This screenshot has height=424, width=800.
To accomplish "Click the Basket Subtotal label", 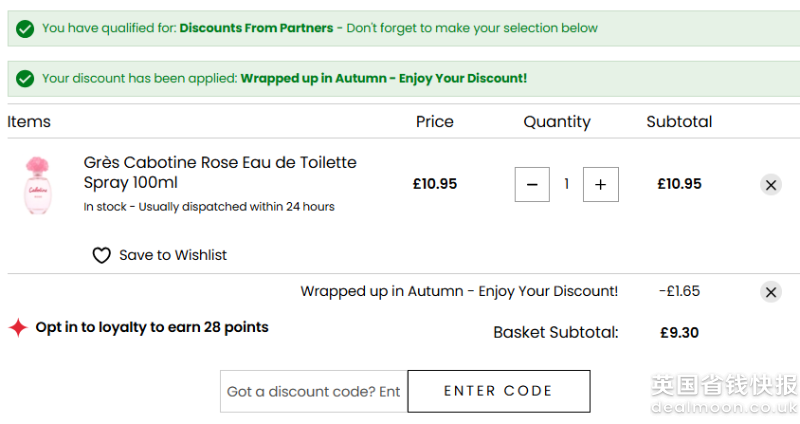I will 555,333.
